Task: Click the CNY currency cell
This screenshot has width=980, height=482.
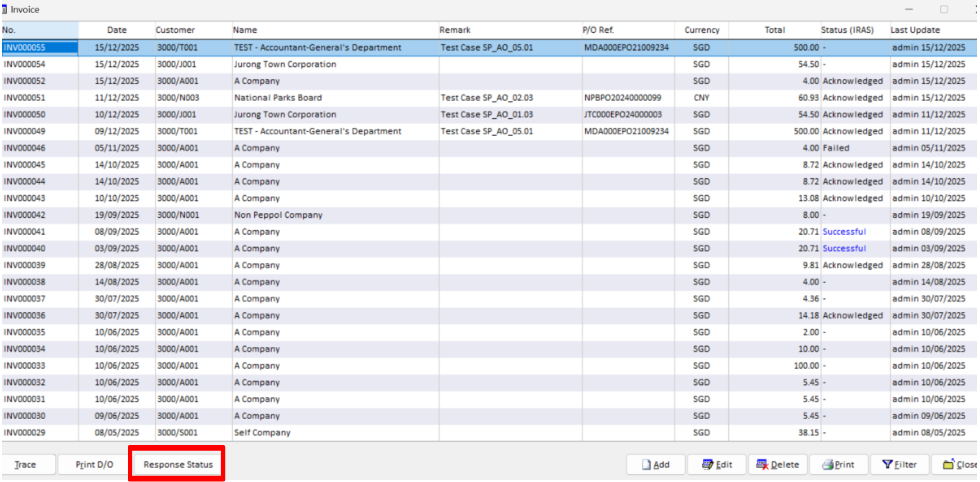Action: click(702, 98)
